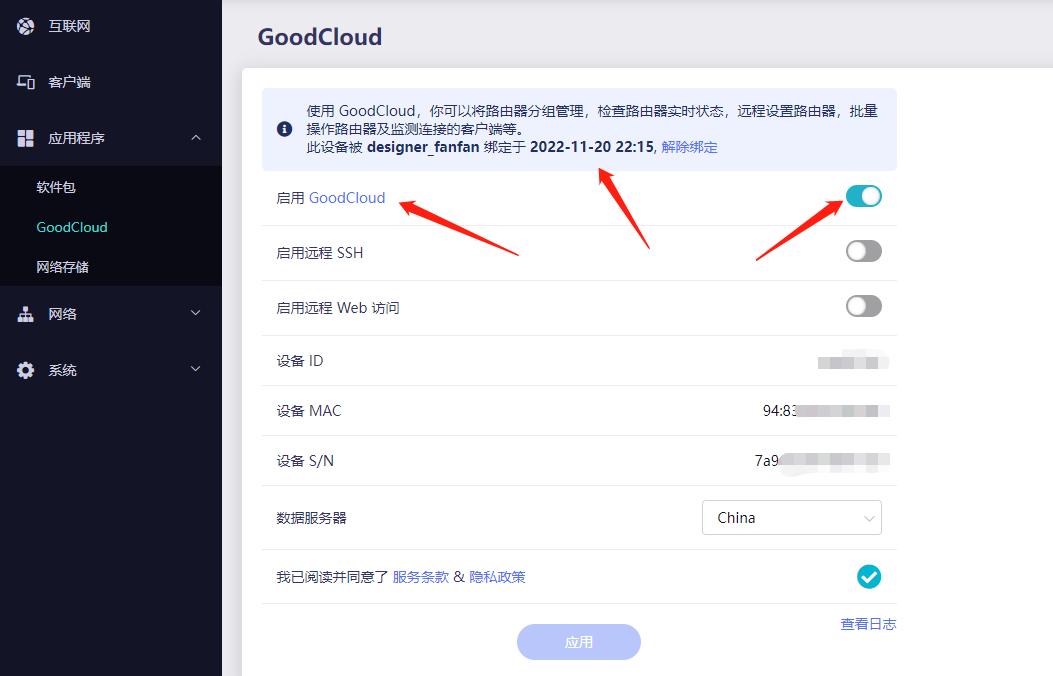Open the Terms of Service link
This screenshot has width=1053, height=676.
pos(421,577)
